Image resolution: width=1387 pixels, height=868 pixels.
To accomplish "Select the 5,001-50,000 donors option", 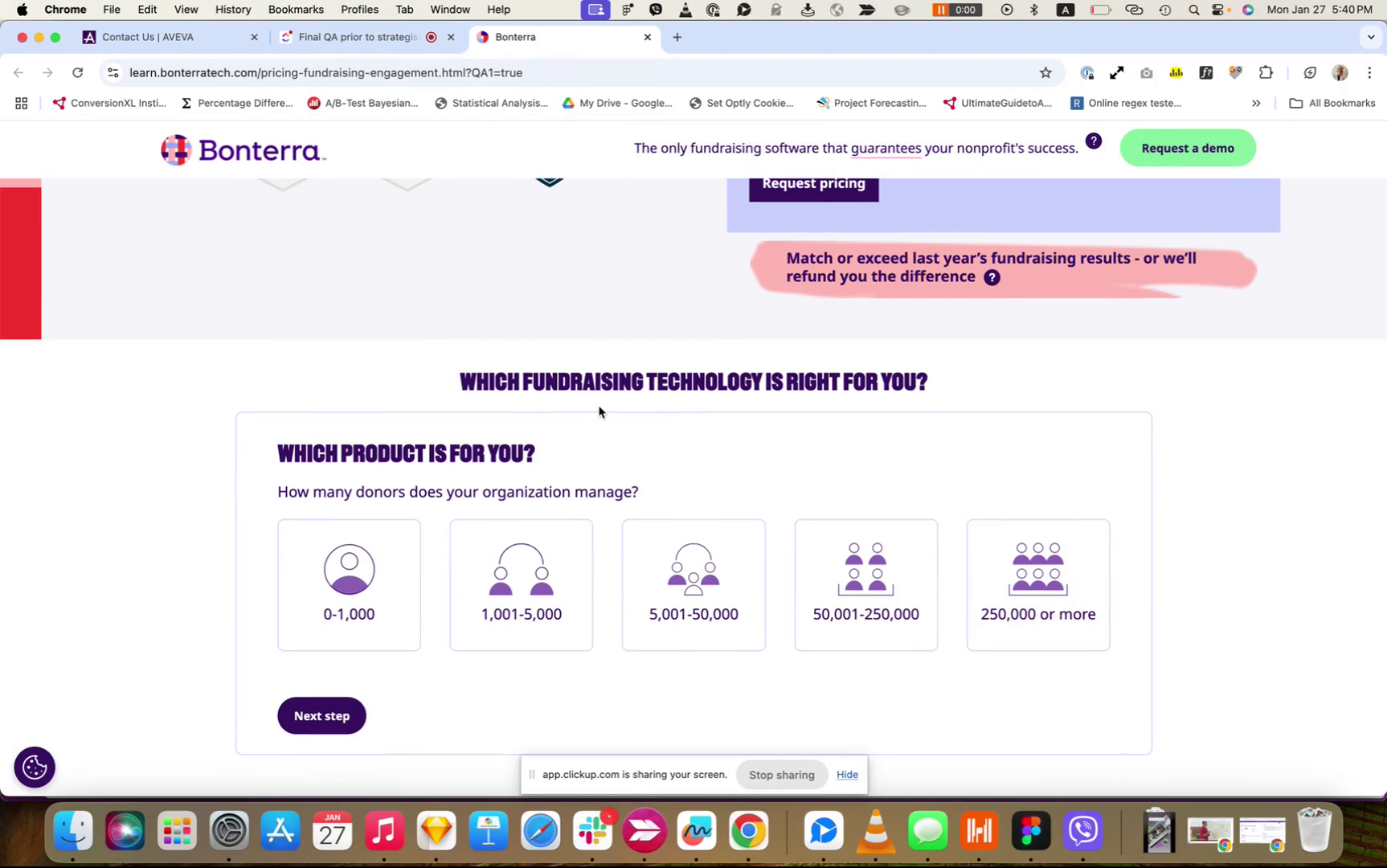I will tap(693, 584).
